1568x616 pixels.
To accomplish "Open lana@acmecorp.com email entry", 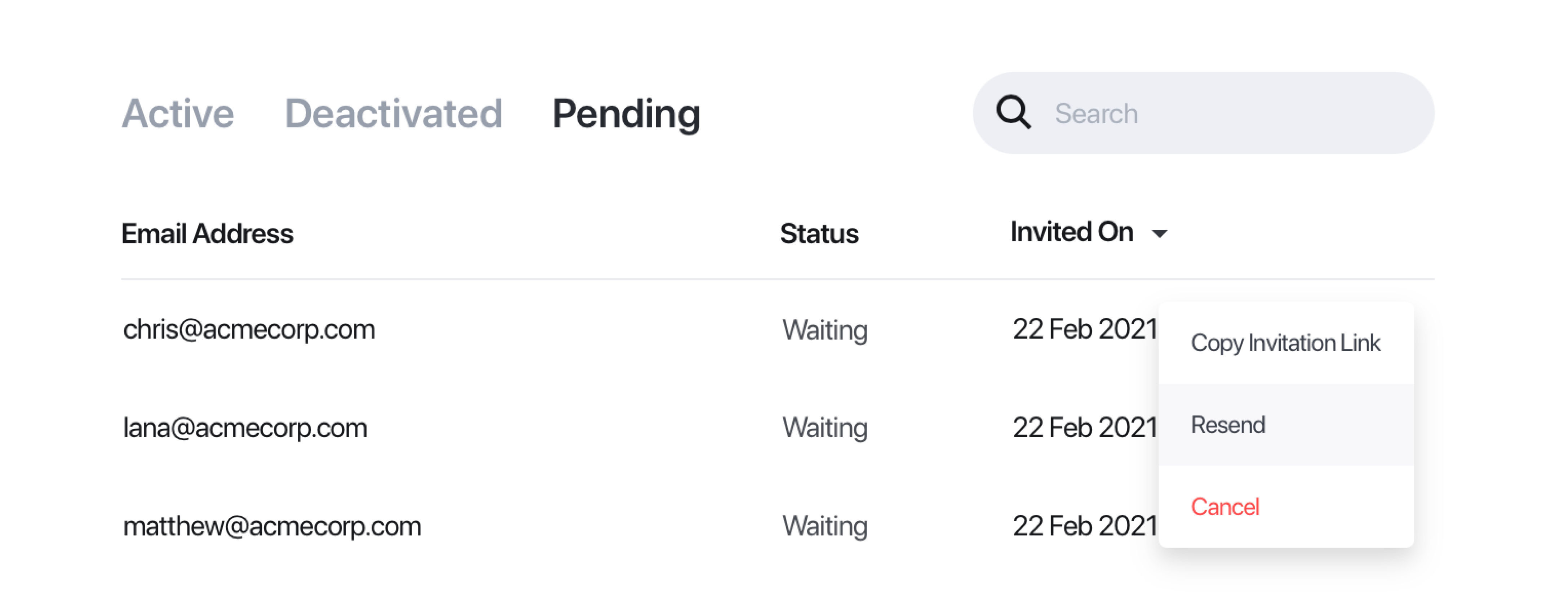I will coord(245,428).
